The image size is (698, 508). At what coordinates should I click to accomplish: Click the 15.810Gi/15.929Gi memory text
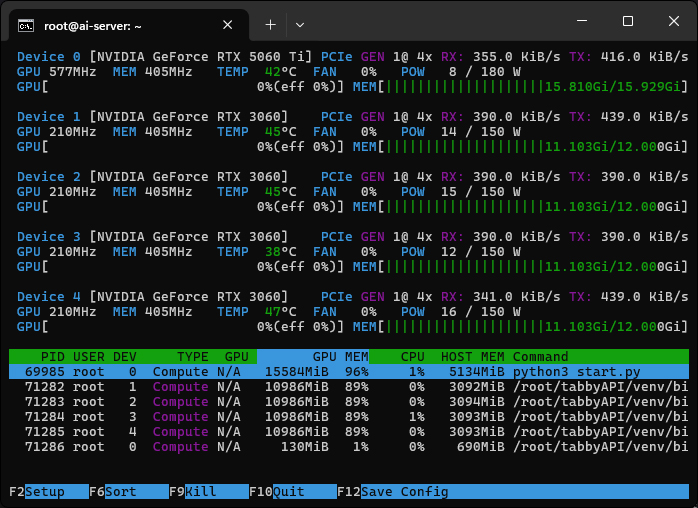[613, 87]
